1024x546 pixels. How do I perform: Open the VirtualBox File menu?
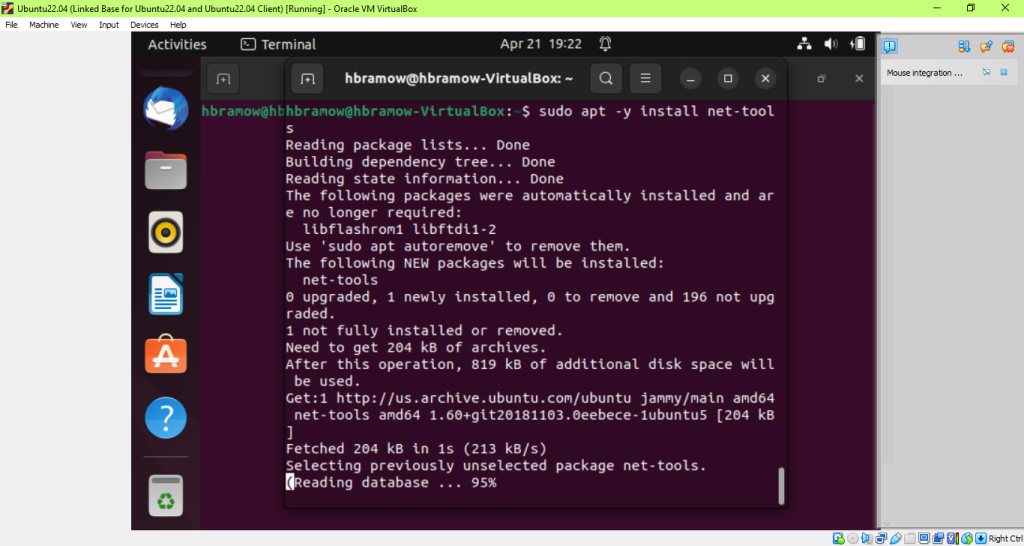click(11, 25)
